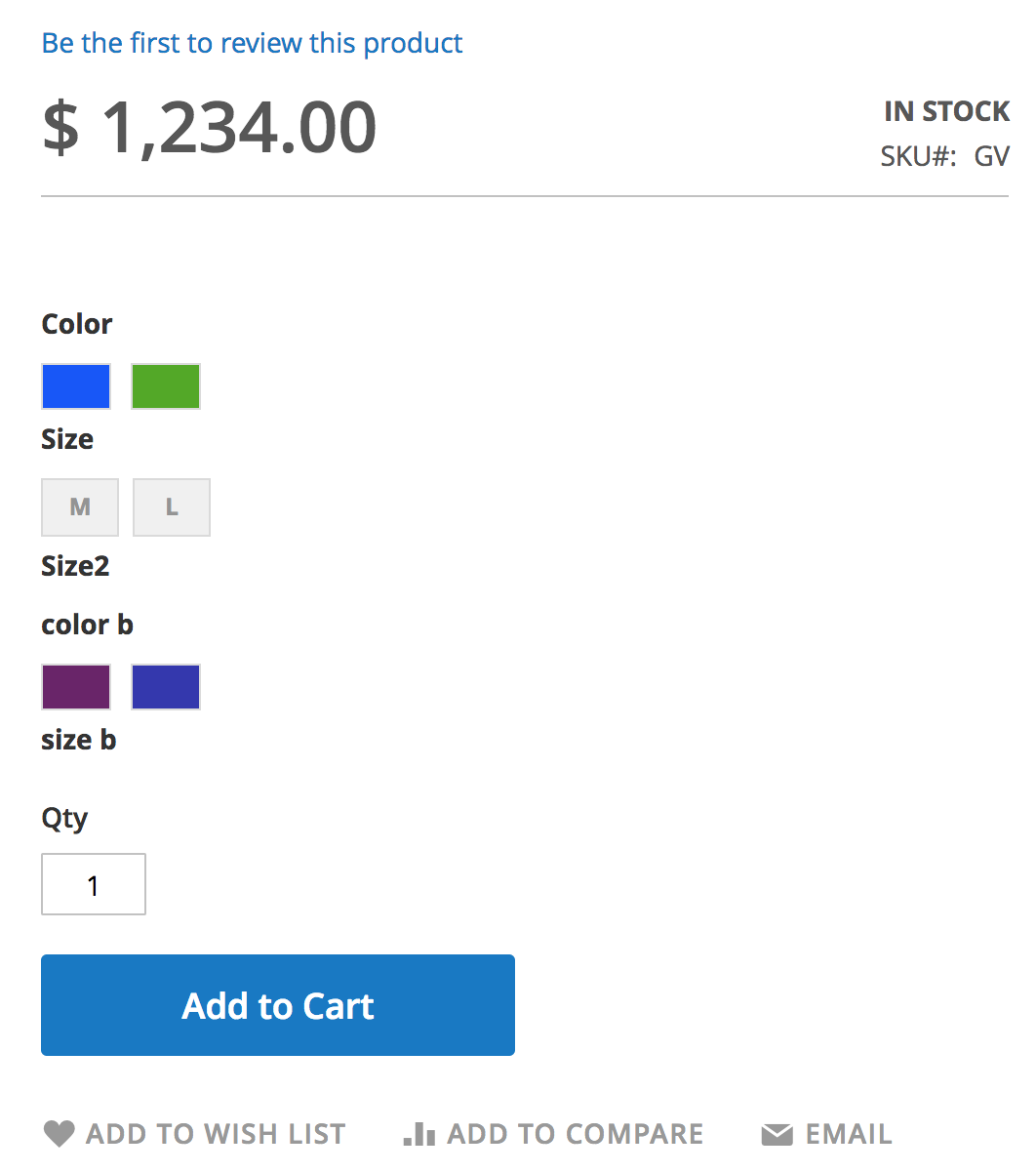Select the blue Color swatch
This screenshot has width=1036, height=1173.
[76, 386]
